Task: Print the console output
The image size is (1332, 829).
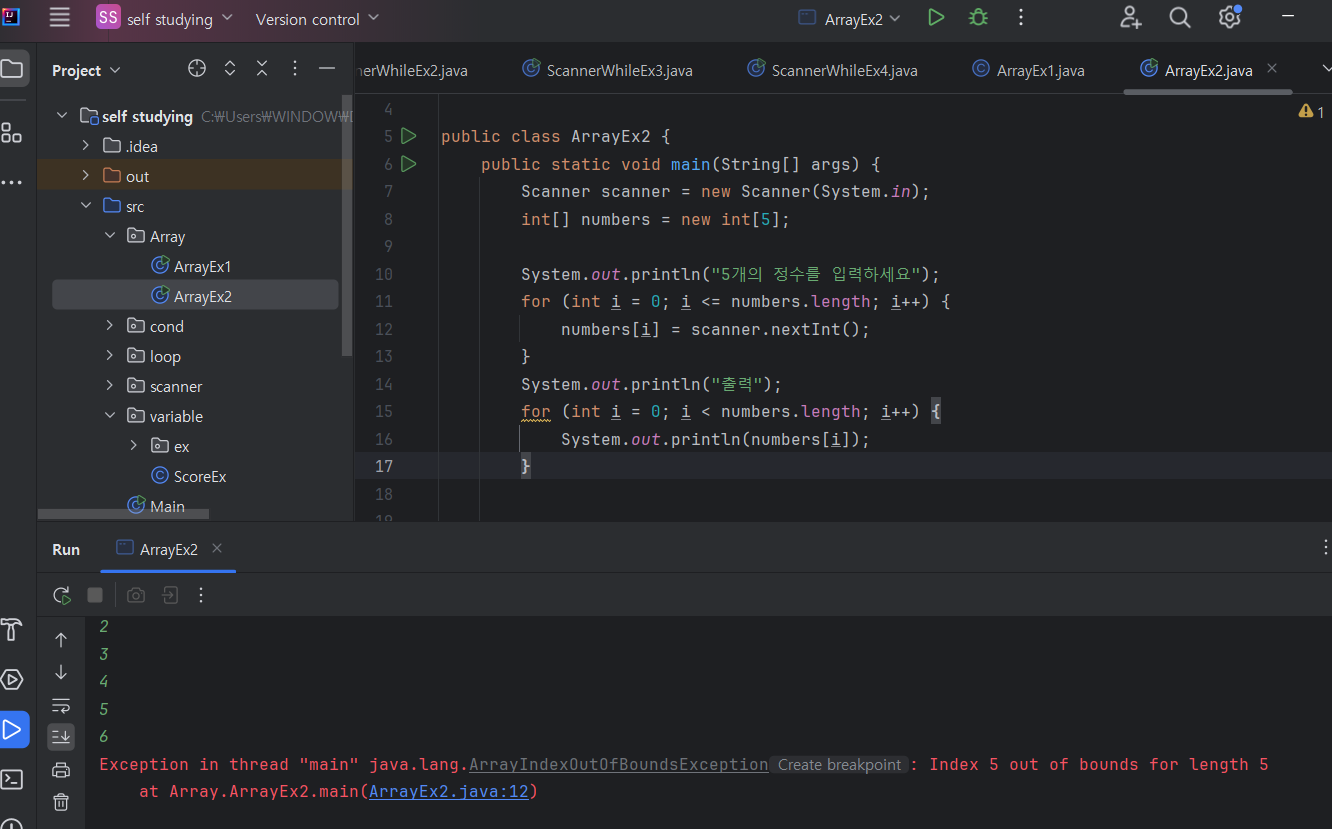Action: pos(61,769)
